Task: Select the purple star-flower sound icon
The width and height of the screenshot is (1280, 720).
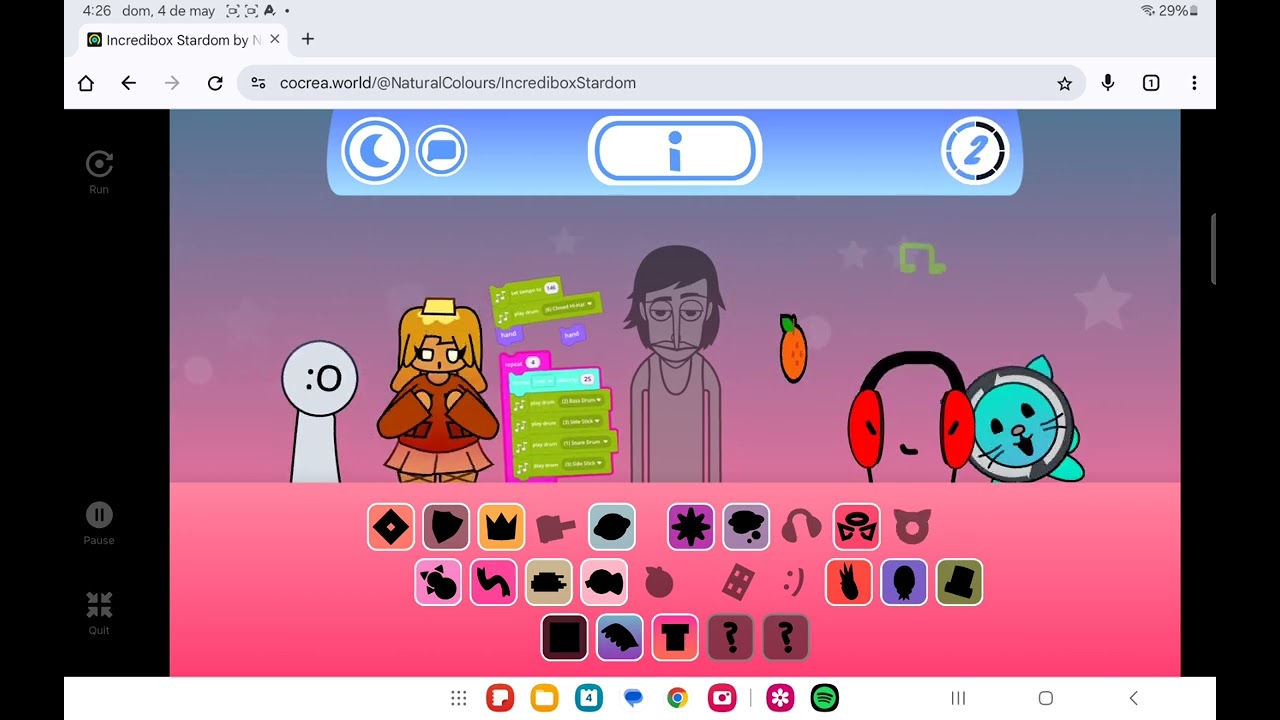Action: click(x=691, y=527)
